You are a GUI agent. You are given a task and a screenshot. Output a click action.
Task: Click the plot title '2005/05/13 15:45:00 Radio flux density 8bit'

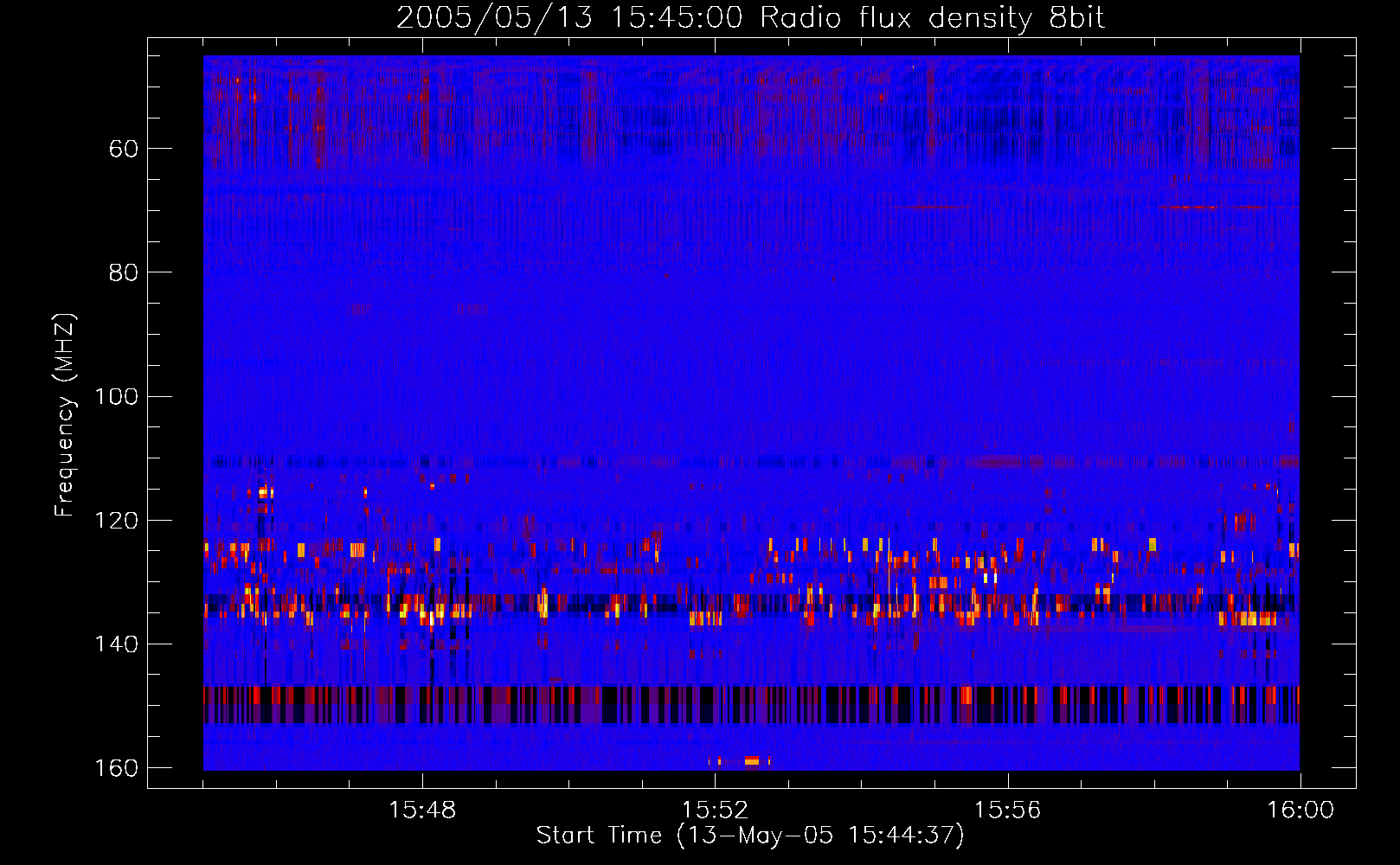(751, 18)
